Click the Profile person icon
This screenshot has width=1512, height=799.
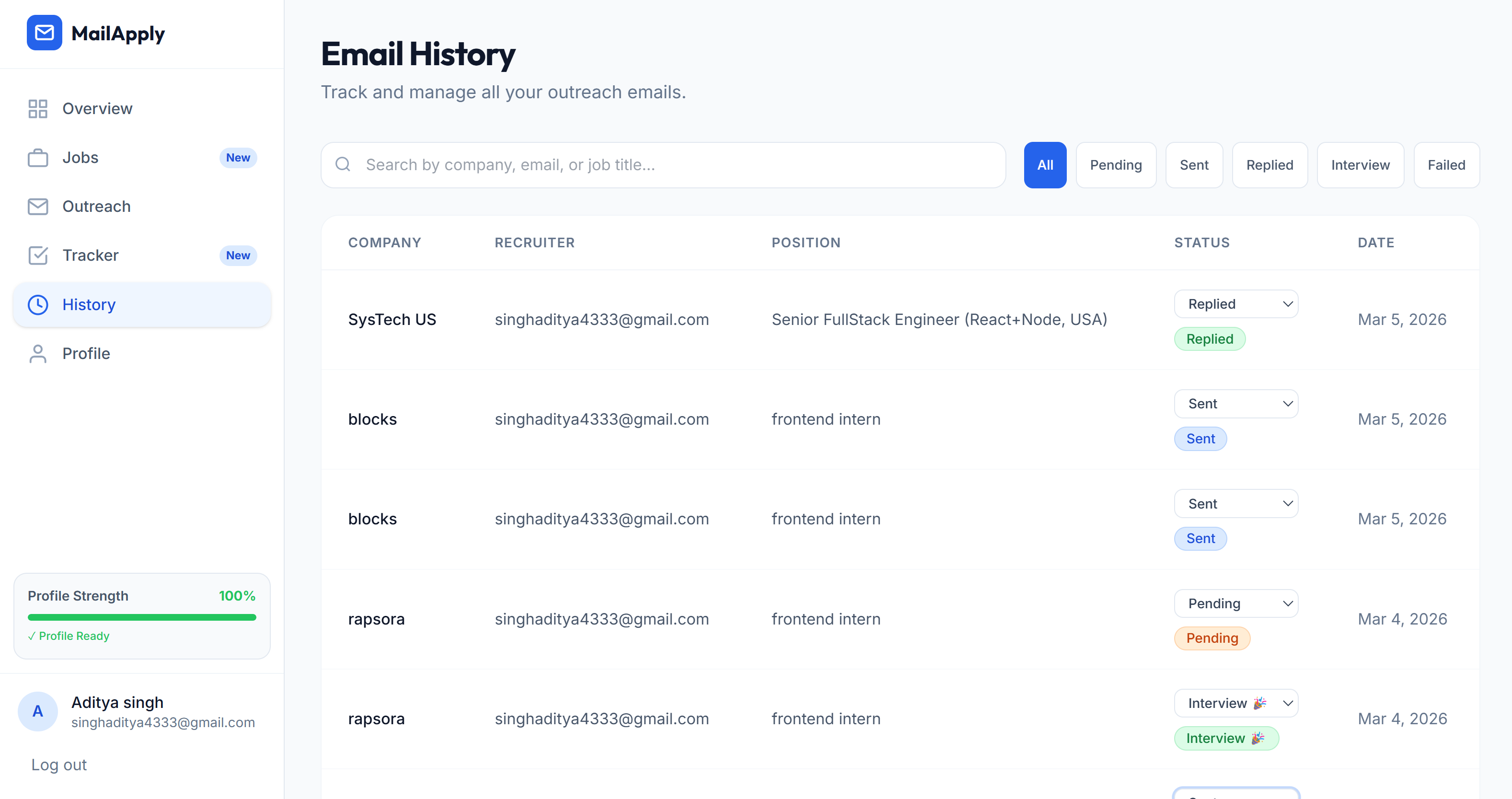pyautogui.click(x=37, y=353)
